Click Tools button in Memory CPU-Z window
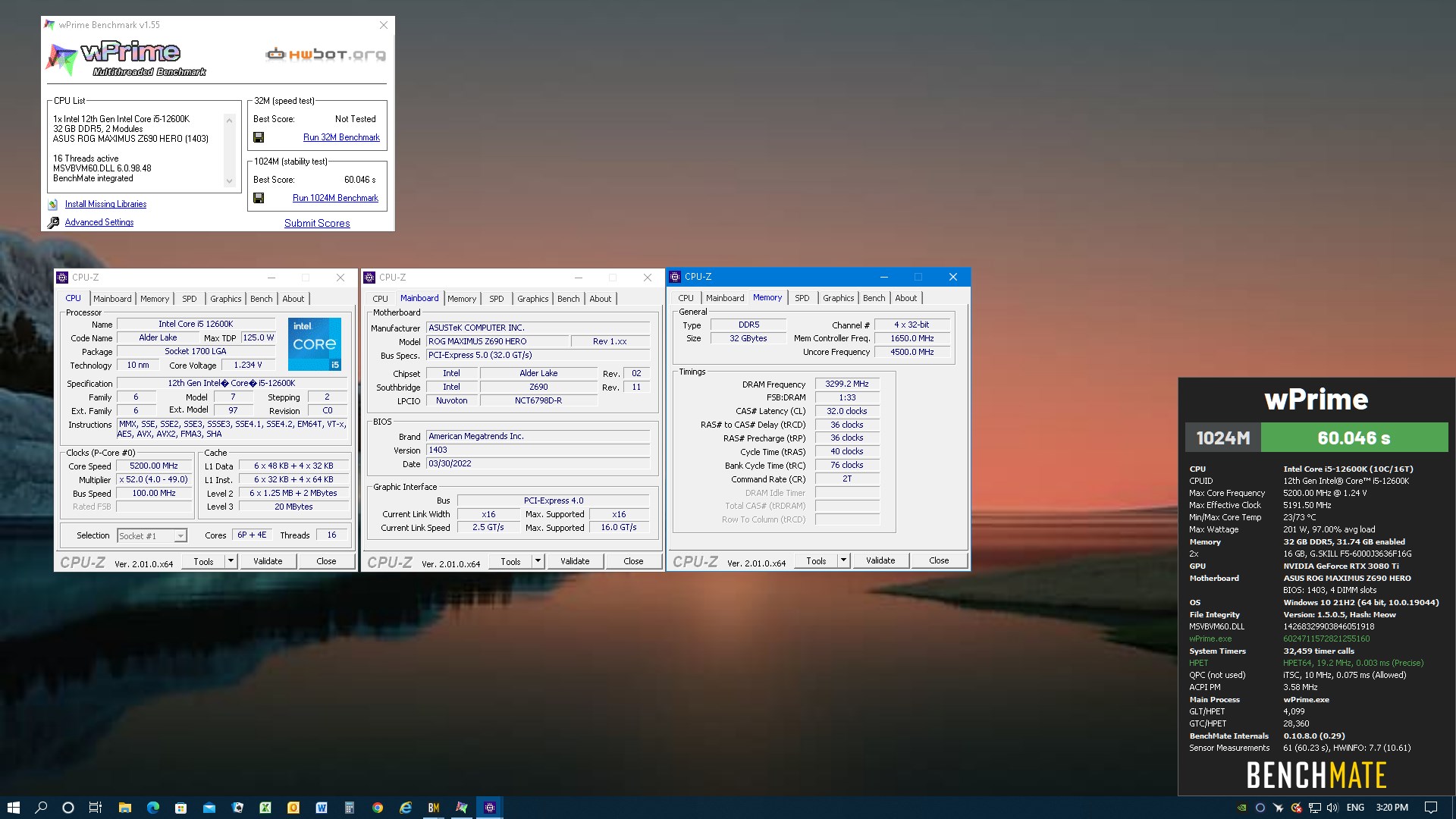 tap(816, 560)
